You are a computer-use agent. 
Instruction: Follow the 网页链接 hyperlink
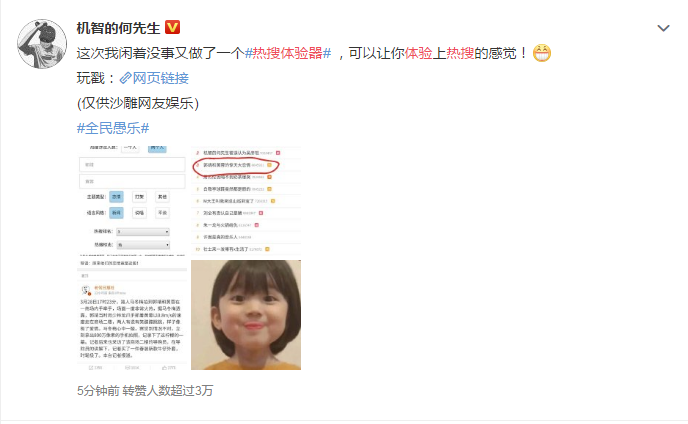pyautogui.click(x=161, y=78)
